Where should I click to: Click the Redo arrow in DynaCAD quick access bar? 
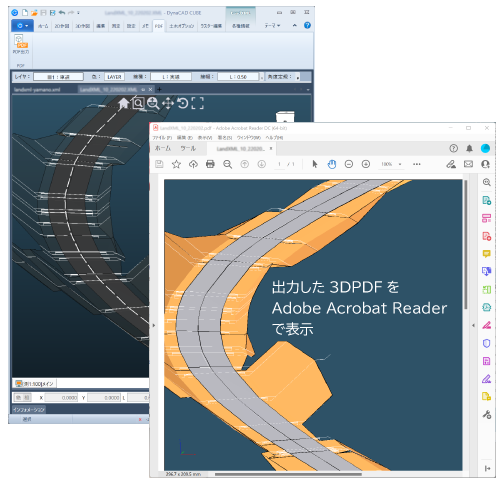tap(71, 13)
